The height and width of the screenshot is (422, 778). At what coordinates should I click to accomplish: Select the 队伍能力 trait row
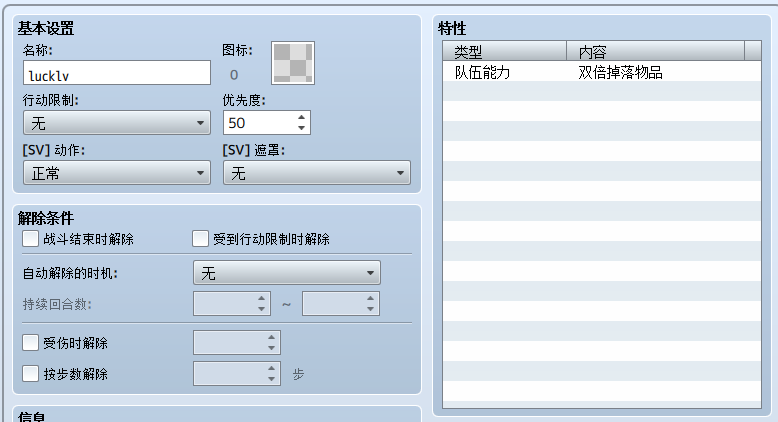(x=602, y=71)
